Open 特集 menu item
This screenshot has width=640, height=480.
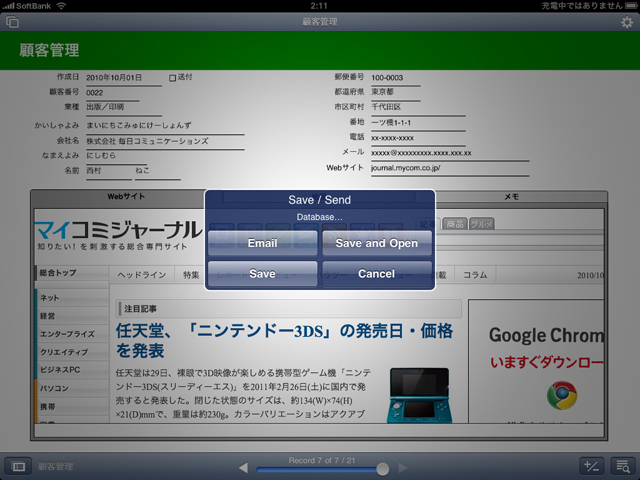pyautogui.click(x=191, y=275)
